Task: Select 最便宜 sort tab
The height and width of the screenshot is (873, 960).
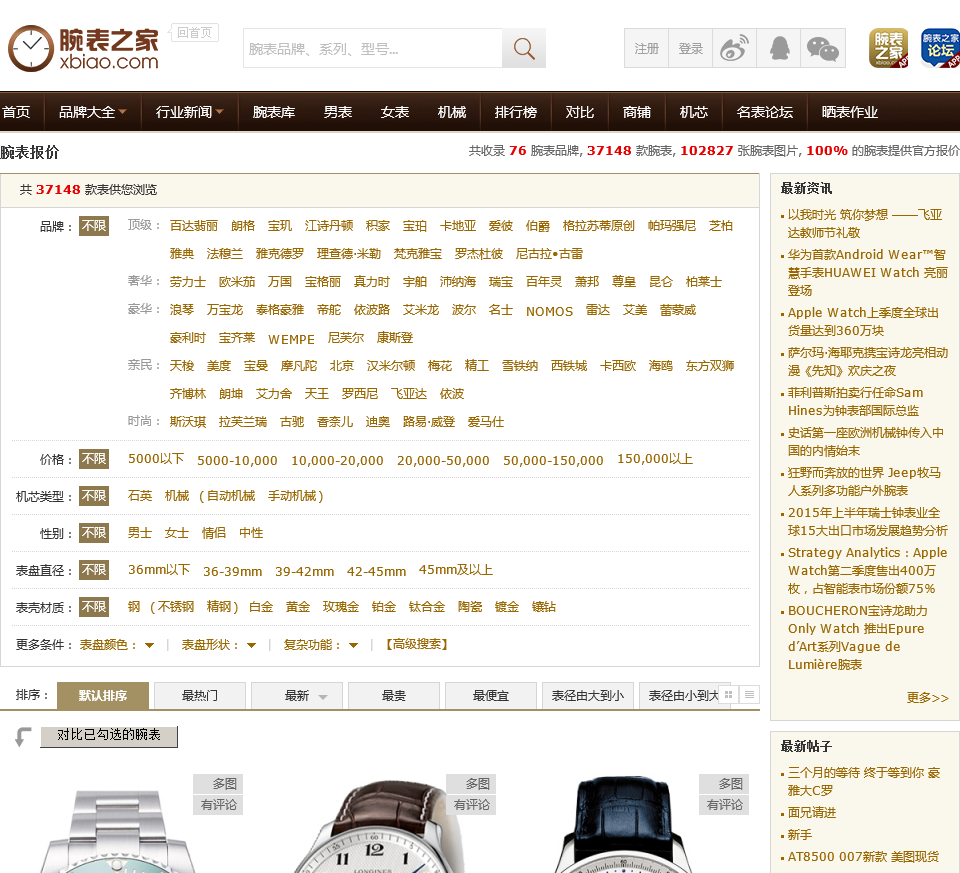Action: (x=491, y=695)
